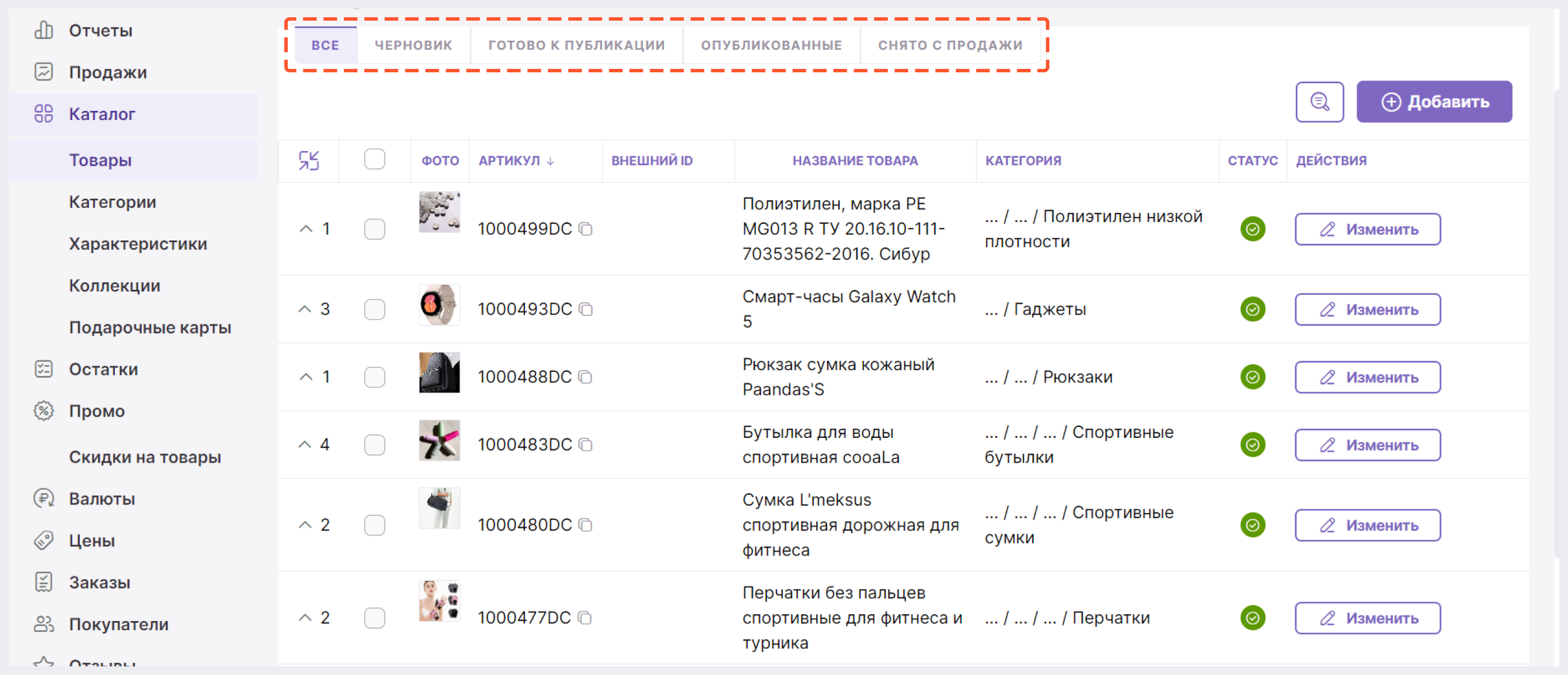This screenshot has height=675, width=1568.
Task: Click the Цены price tag icon
Action: click(x=44, y=540)
